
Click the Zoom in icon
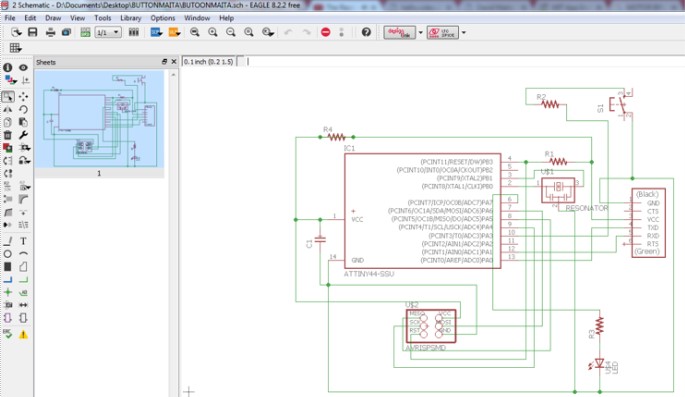[213, 32]
